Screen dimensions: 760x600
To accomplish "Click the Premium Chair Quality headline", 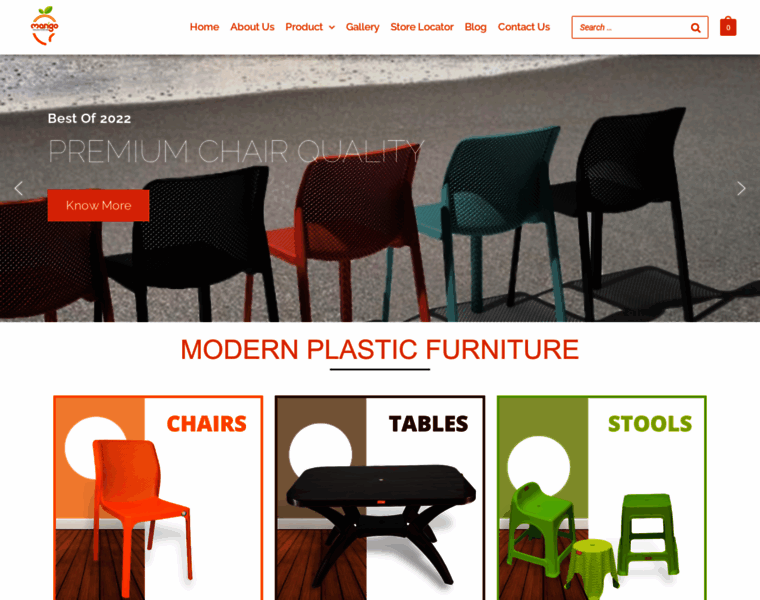I will (237, 151).
